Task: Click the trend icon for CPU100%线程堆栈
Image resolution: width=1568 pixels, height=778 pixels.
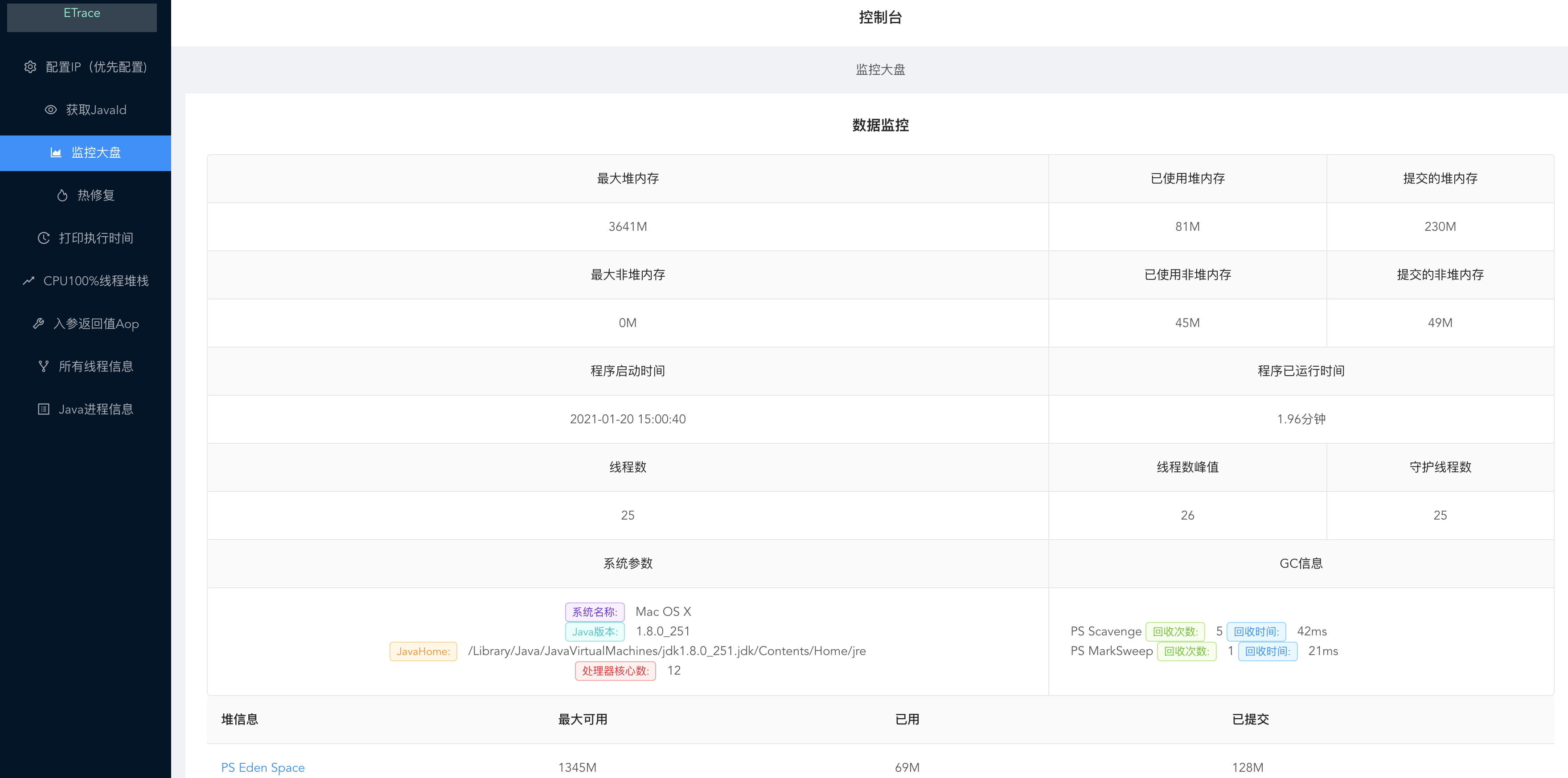Action: click(x=28, y=281)
